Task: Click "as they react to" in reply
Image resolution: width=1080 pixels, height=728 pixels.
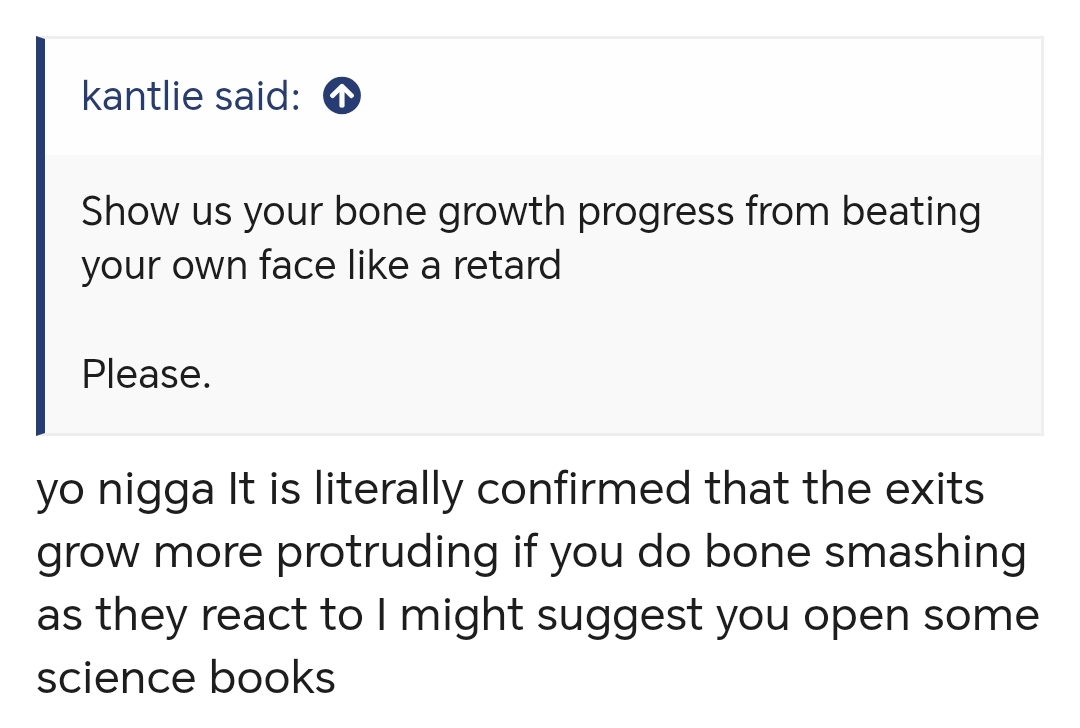Action: pos(200,615)
